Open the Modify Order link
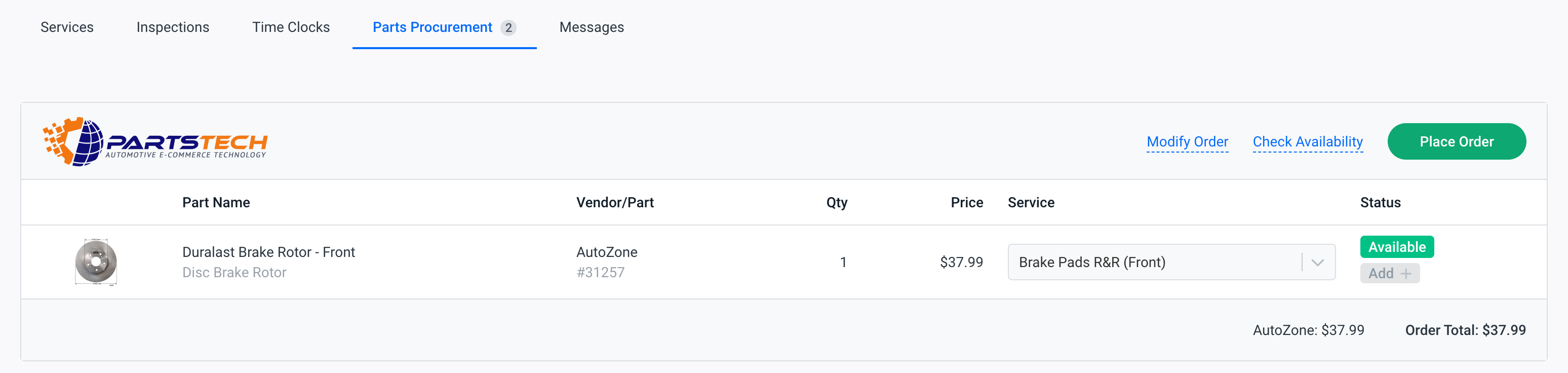1568x373 pixels. coord(1188,141)
